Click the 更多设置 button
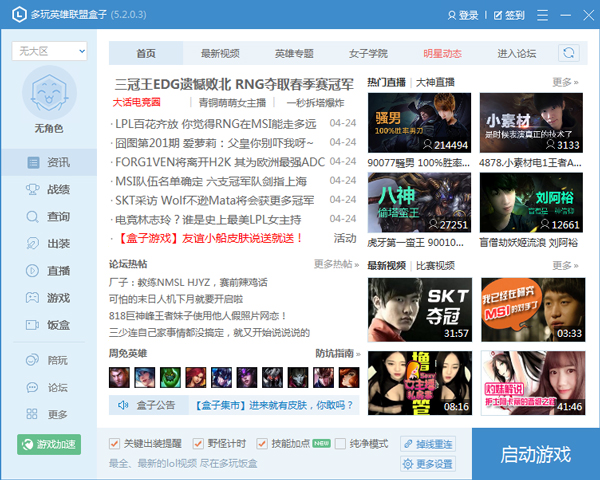This screenshot has width=600, height=480. 428,464
